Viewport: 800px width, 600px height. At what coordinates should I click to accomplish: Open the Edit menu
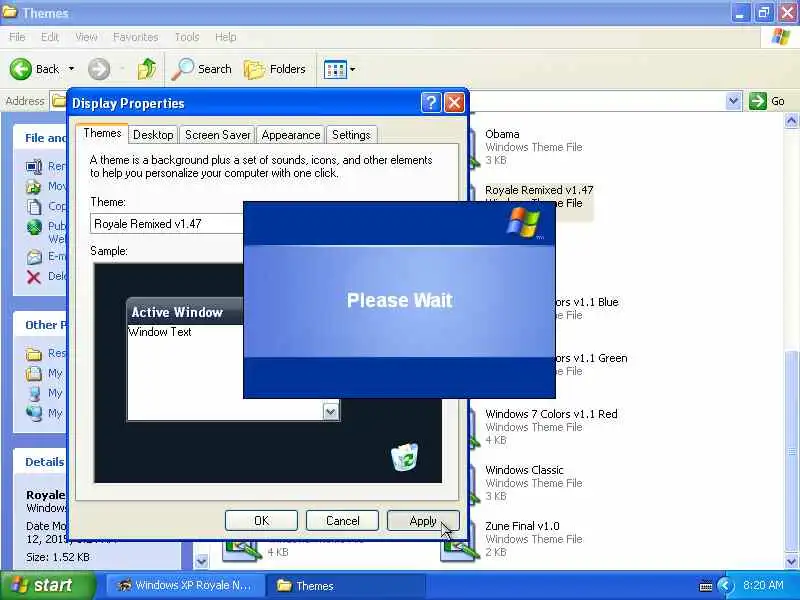pos(49,37)
